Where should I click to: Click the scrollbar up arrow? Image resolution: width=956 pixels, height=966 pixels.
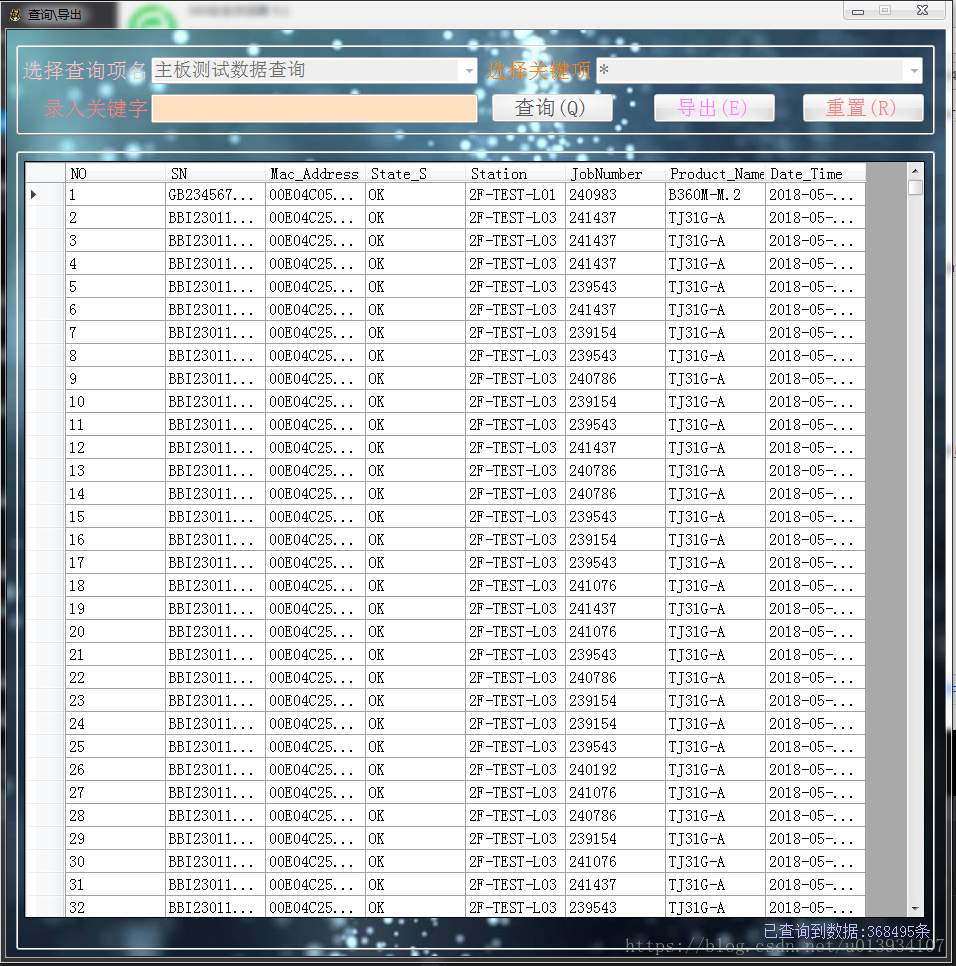915,171
